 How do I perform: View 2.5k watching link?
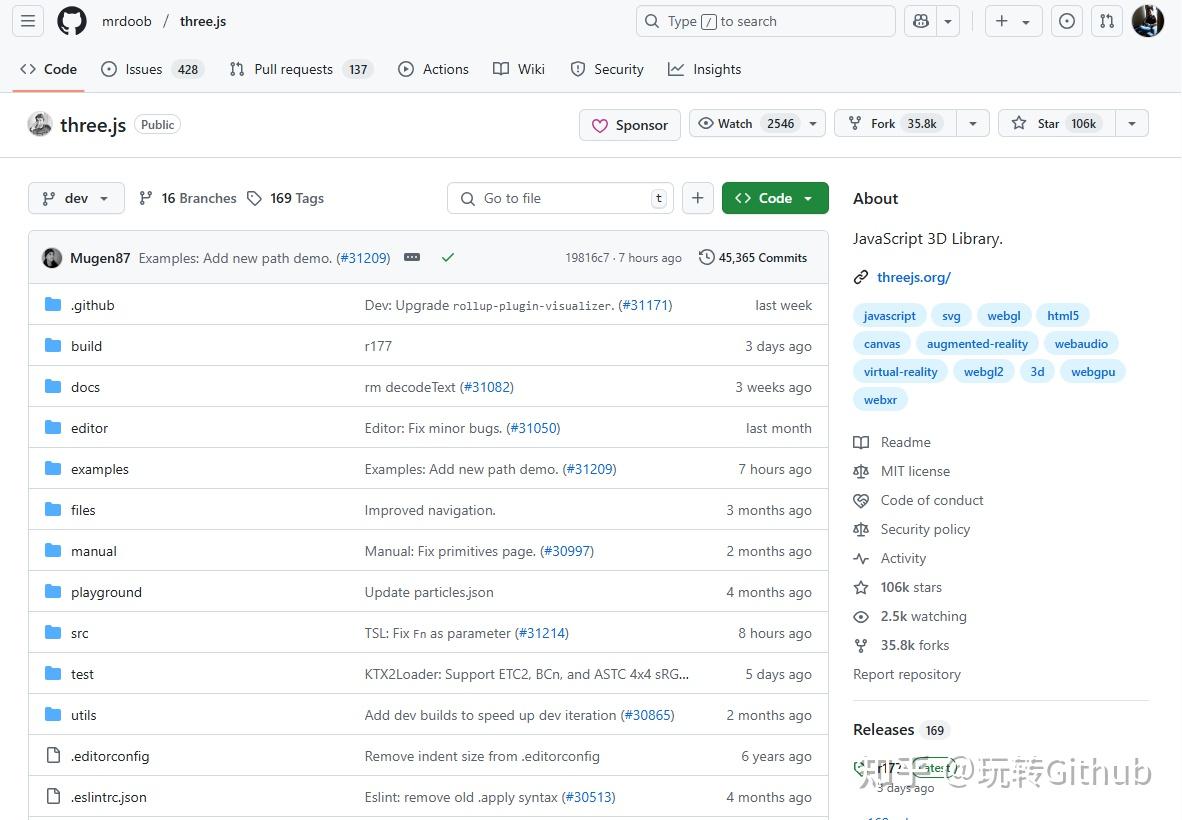[x=911, y=617]
